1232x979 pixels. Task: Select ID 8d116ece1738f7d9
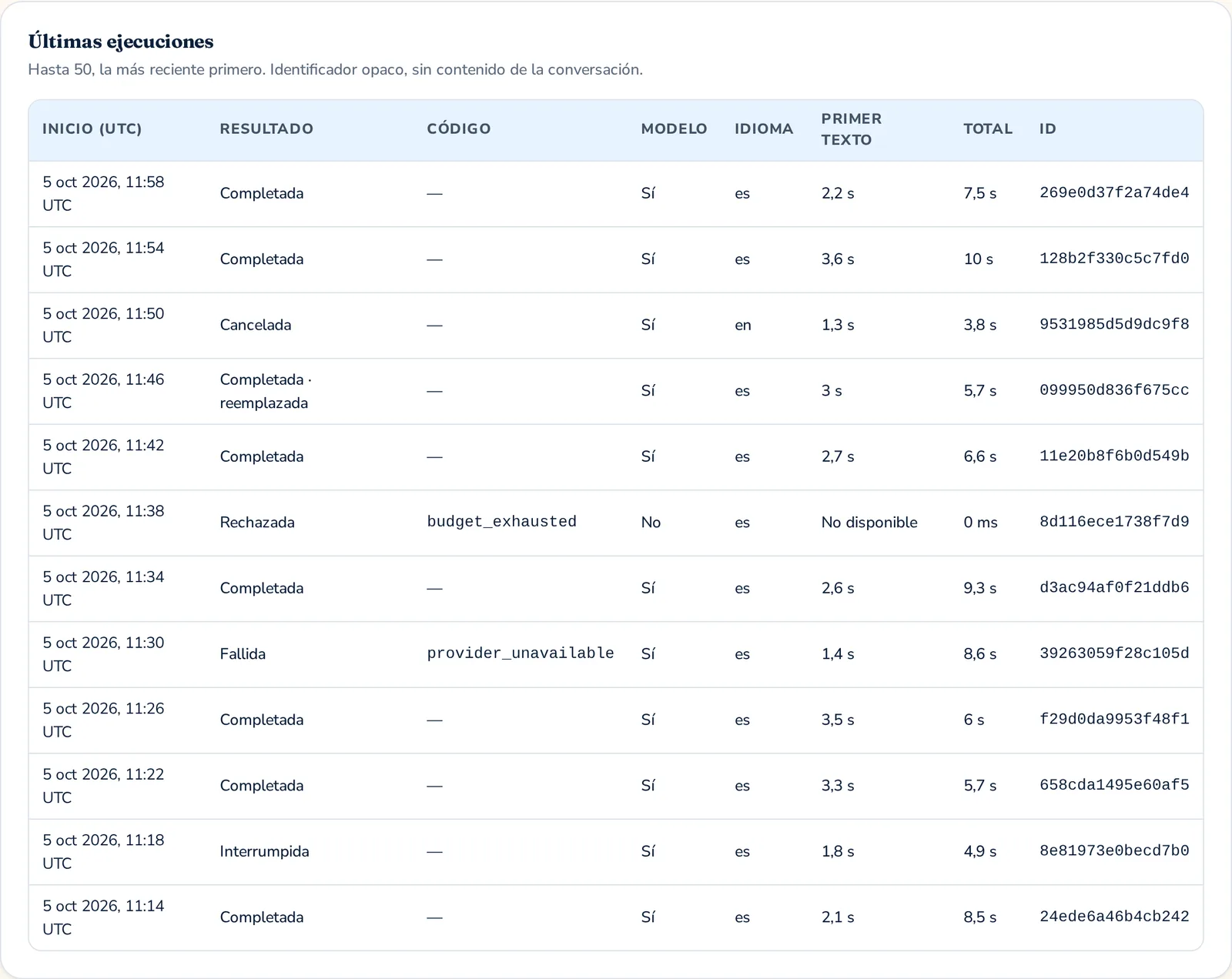click(x=1114, y=522)
